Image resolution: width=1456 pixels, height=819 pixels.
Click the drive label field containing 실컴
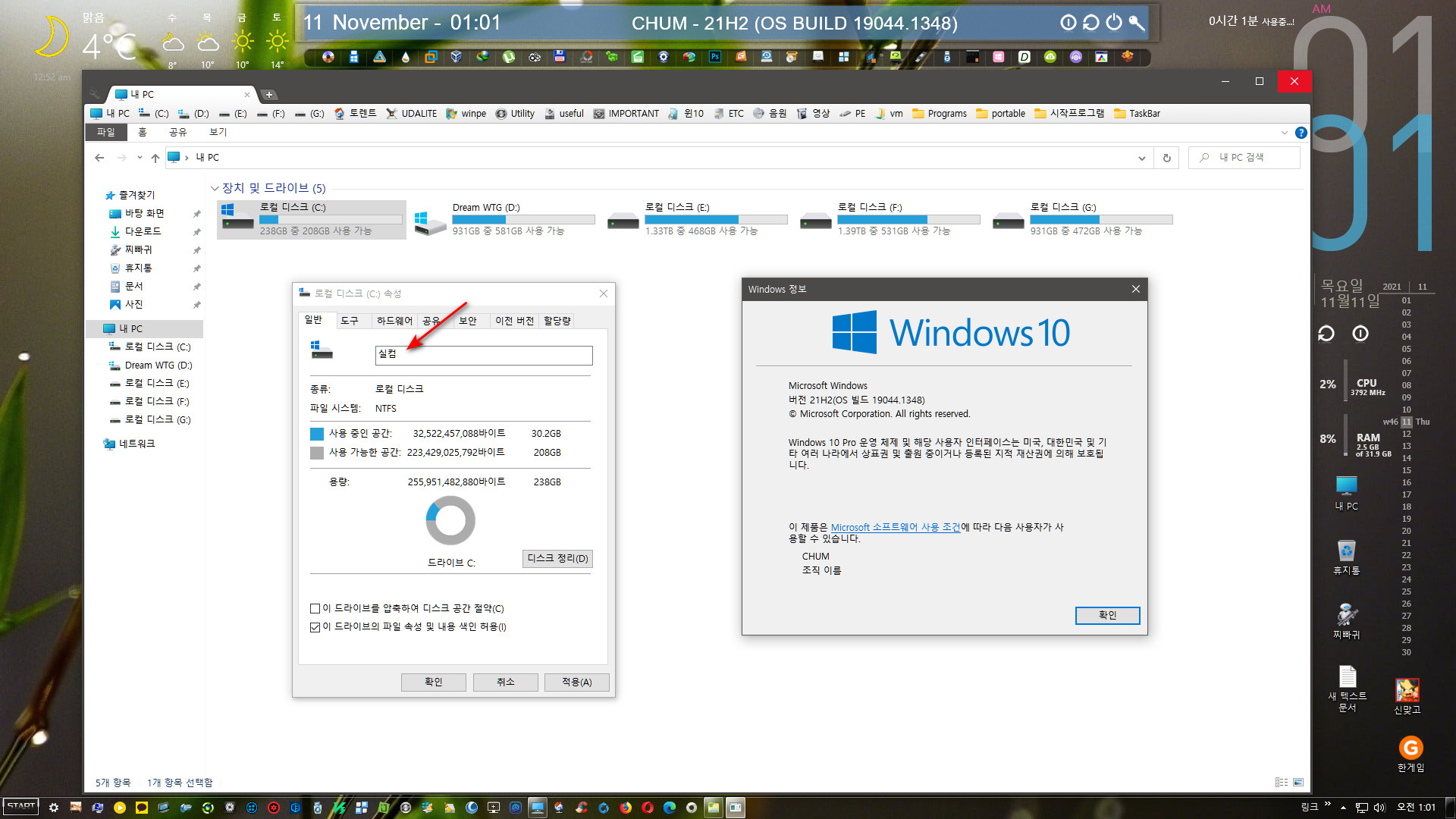coord(484,356)
